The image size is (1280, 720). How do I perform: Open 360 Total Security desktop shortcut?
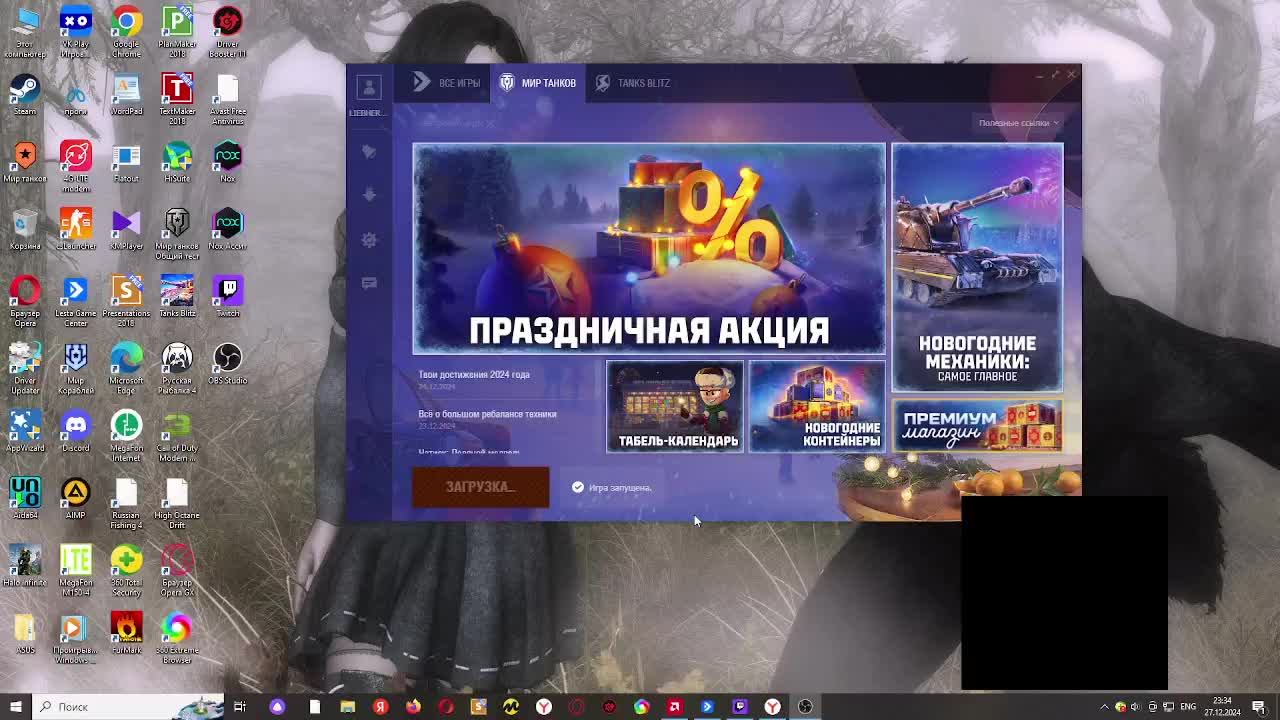point(126,569)
